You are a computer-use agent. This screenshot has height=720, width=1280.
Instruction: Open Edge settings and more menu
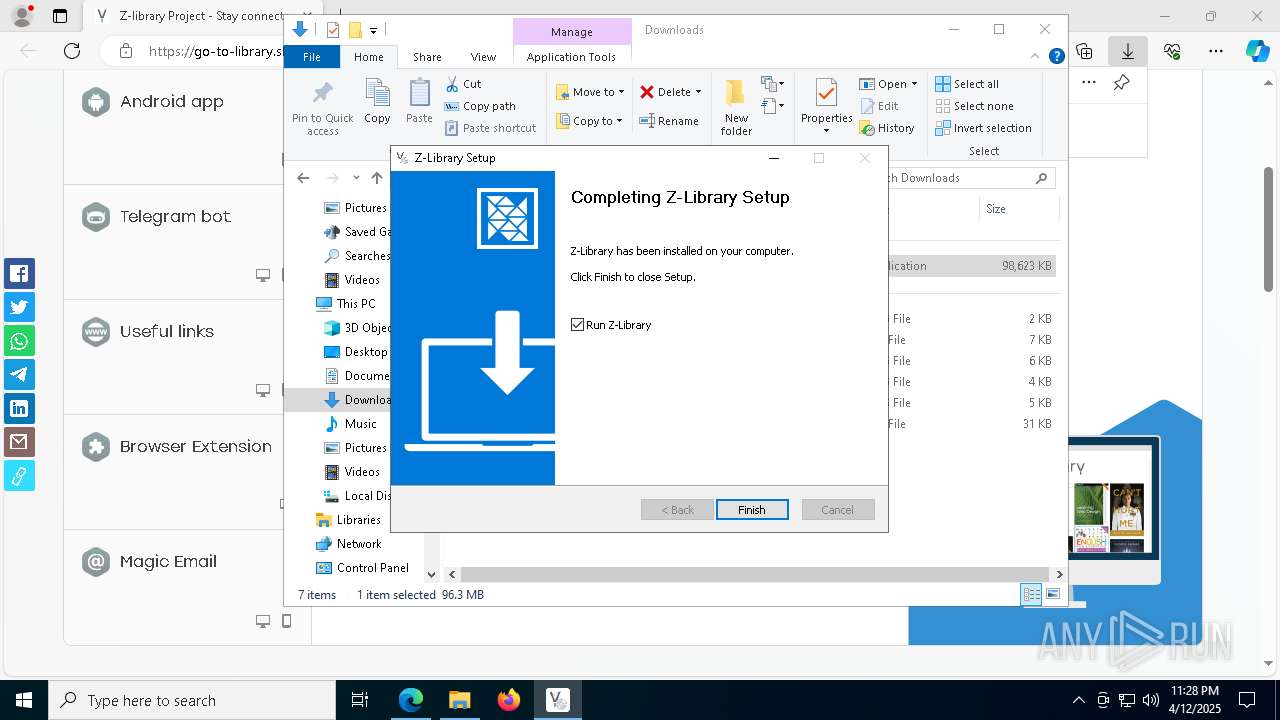coord(1216,51)
